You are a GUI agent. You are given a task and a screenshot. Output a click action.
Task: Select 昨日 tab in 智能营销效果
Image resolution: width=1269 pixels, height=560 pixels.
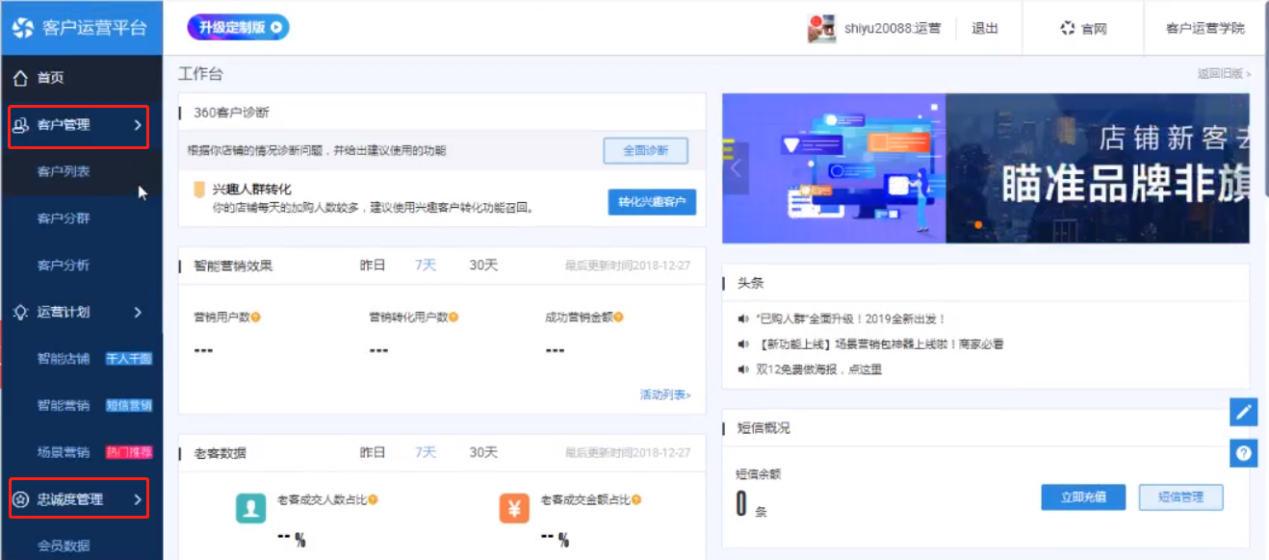tap(372, 265)
